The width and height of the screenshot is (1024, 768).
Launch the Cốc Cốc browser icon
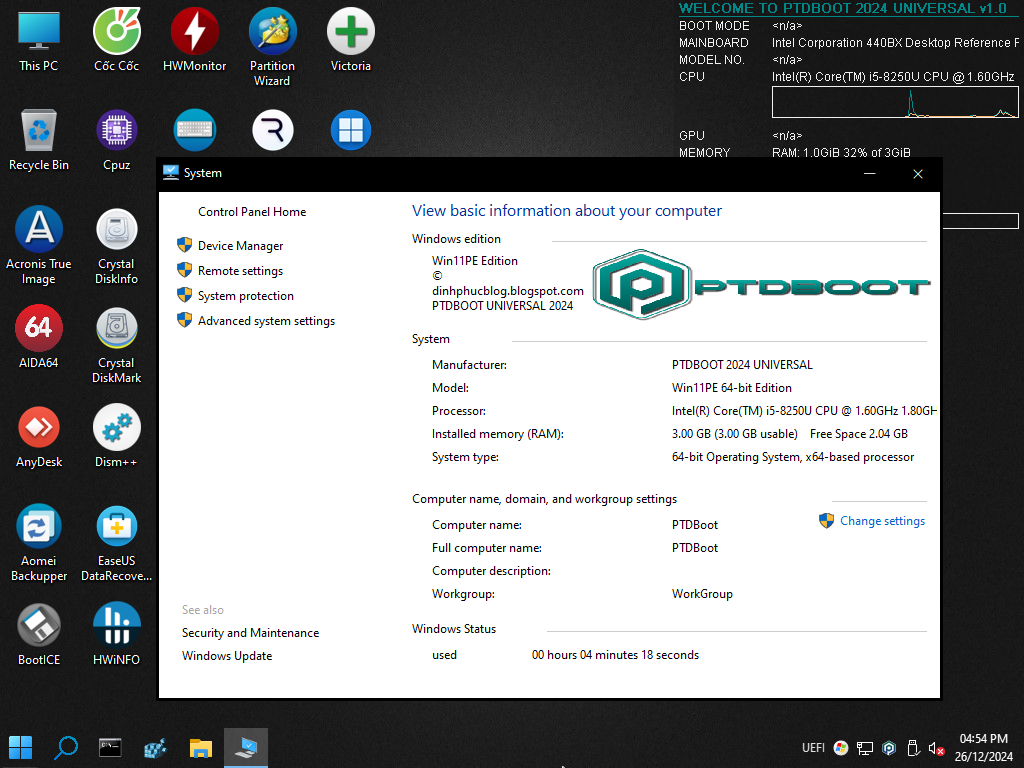point(116,40)
